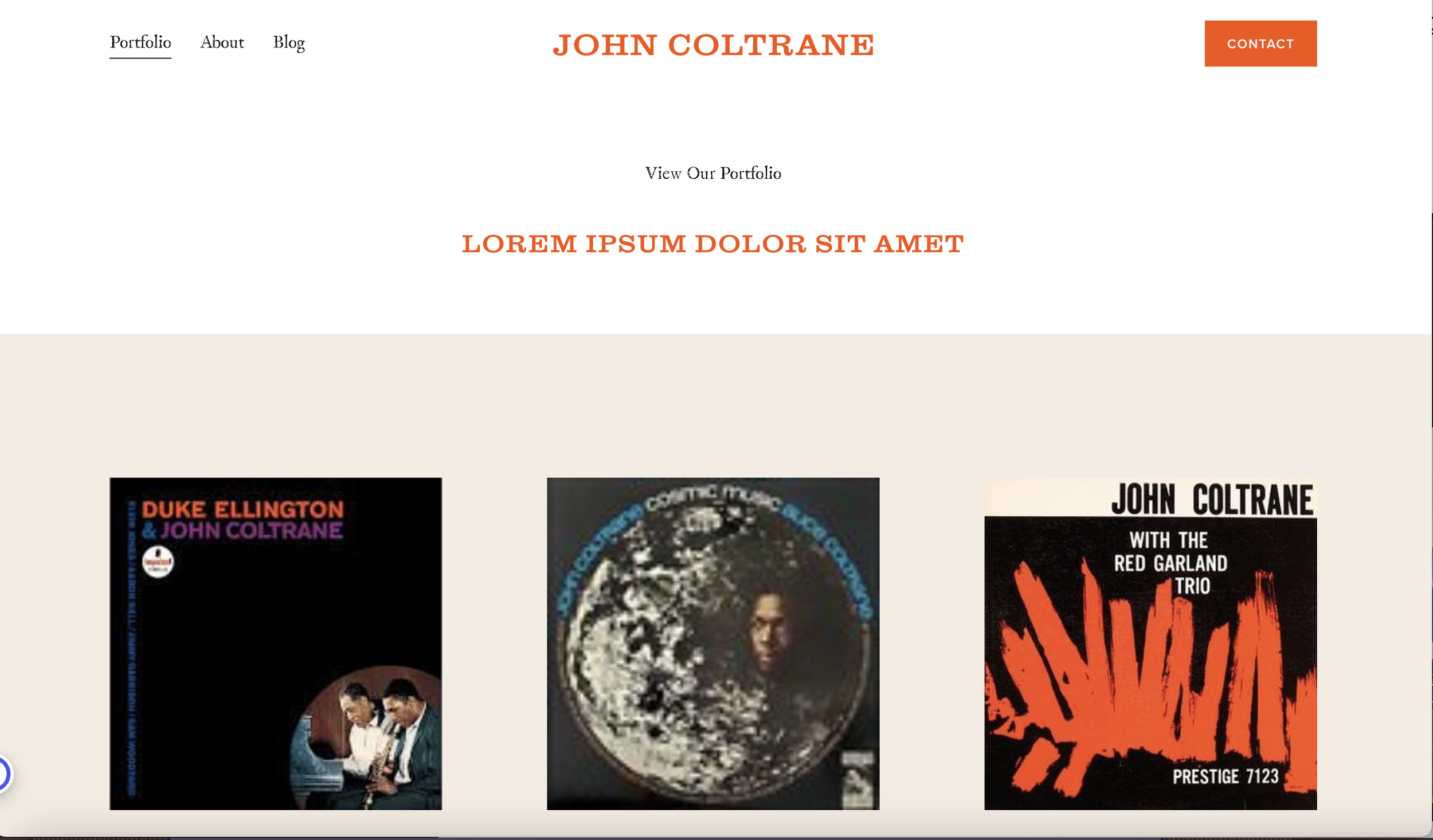Click the orange CONTACT button
Screen dimensions: 1433x840
1260,44
